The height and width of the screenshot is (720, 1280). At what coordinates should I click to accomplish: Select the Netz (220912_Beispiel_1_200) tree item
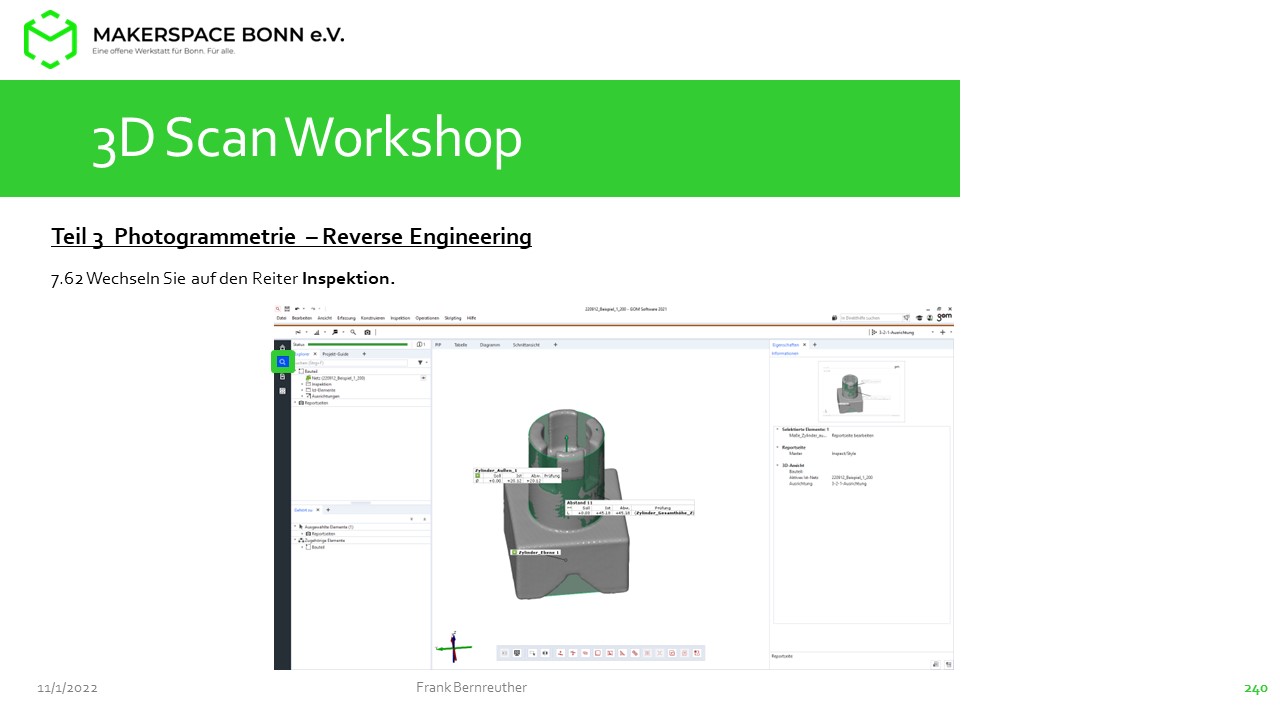(x=335, y=378)
